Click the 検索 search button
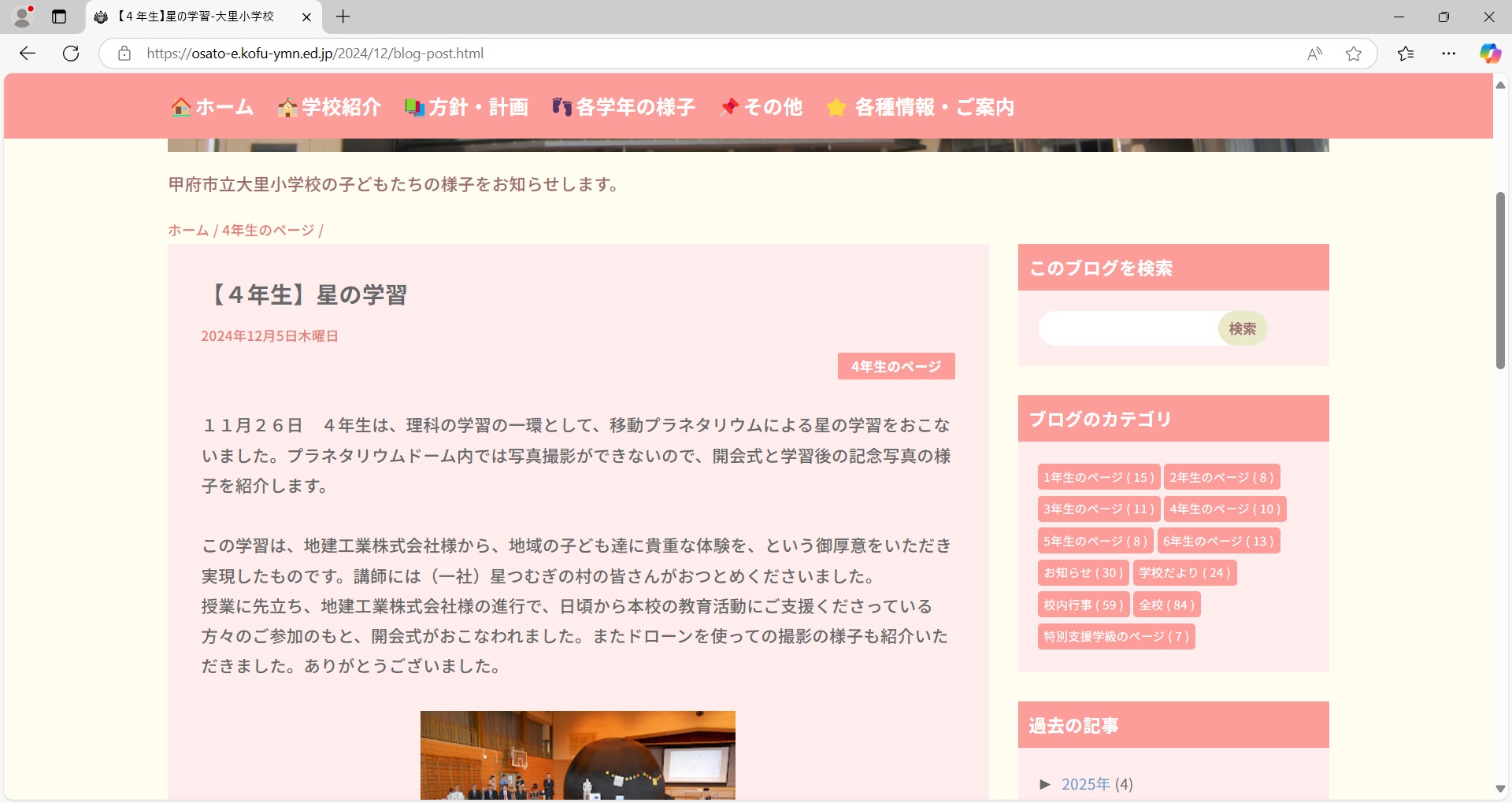The image size is (1512, 803). point(1243,328)
